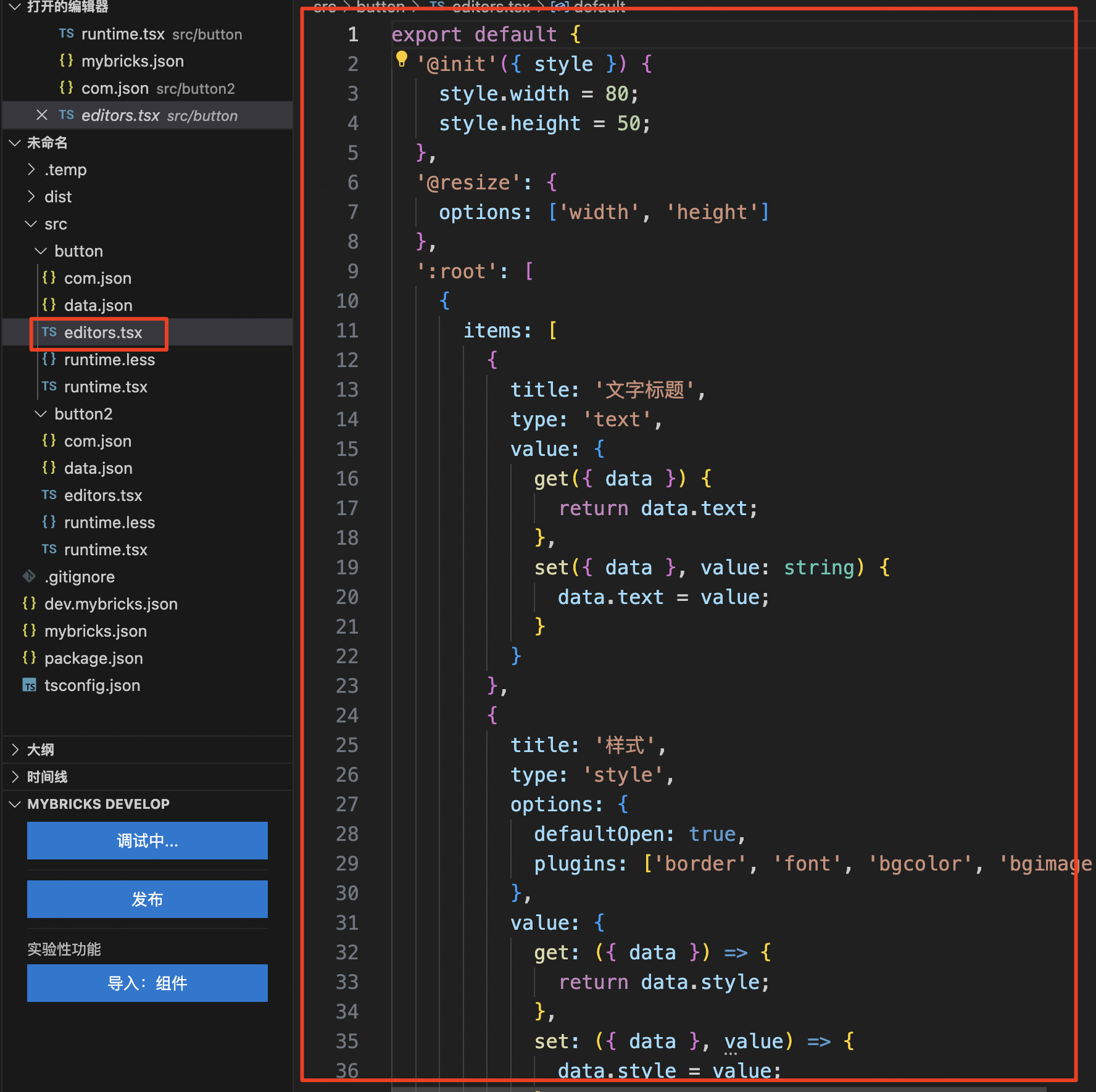Open data.json in the button folder

(147, 305)
